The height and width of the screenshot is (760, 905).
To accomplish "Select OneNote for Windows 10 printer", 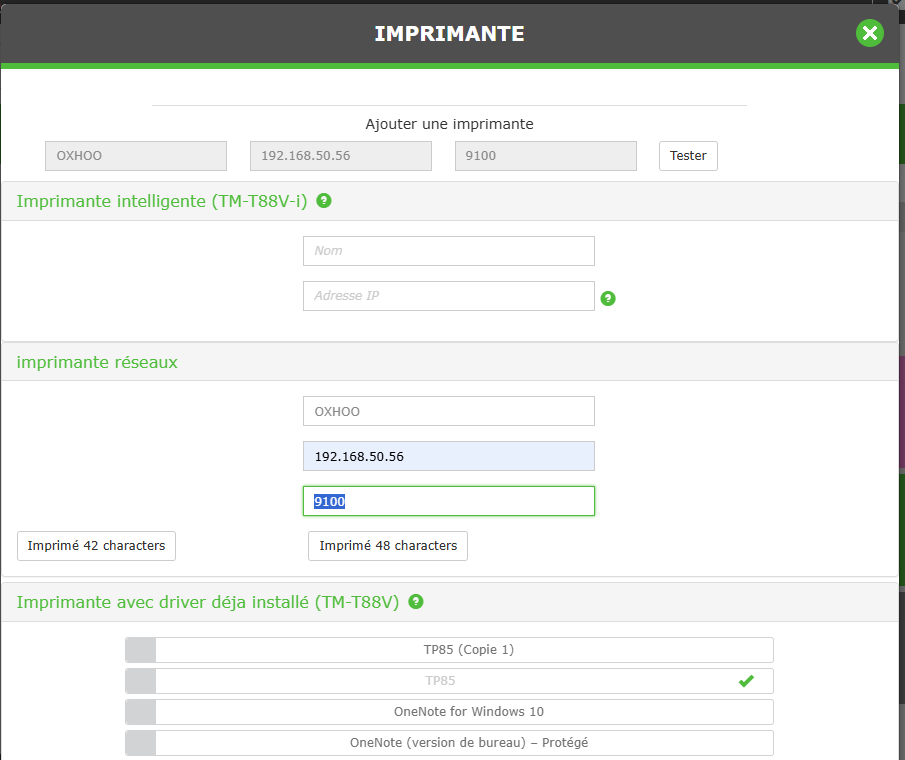I will click(x=449, y=712).
